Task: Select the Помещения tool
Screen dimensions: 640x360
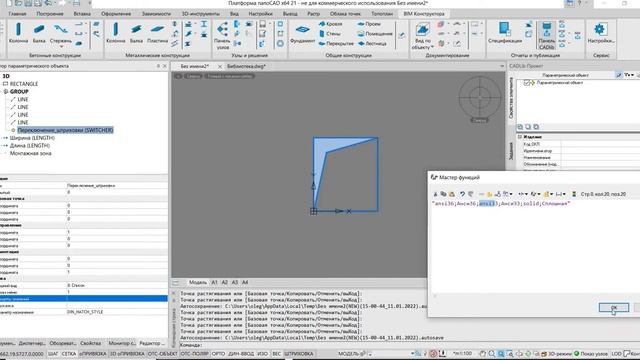Action: [x=375, y=34]
